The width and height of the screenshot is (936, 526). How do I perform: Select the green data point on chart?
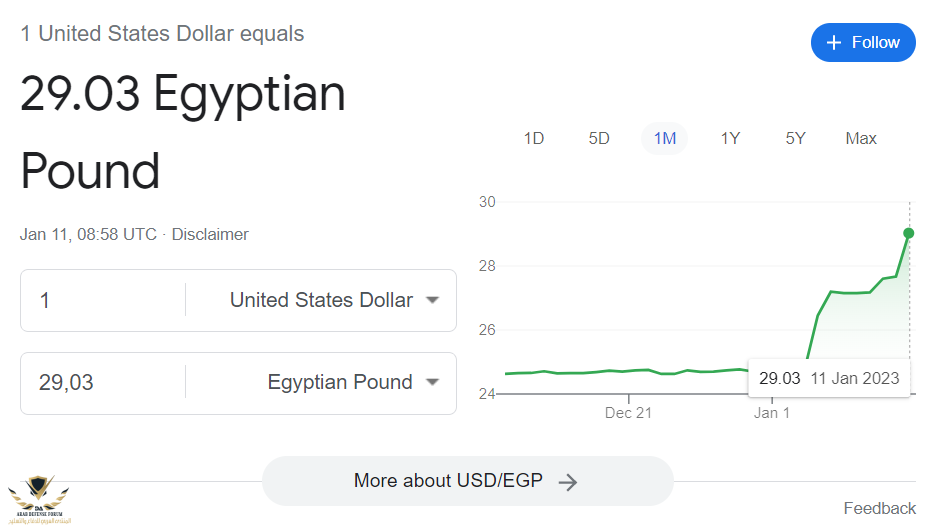(909, 233)
